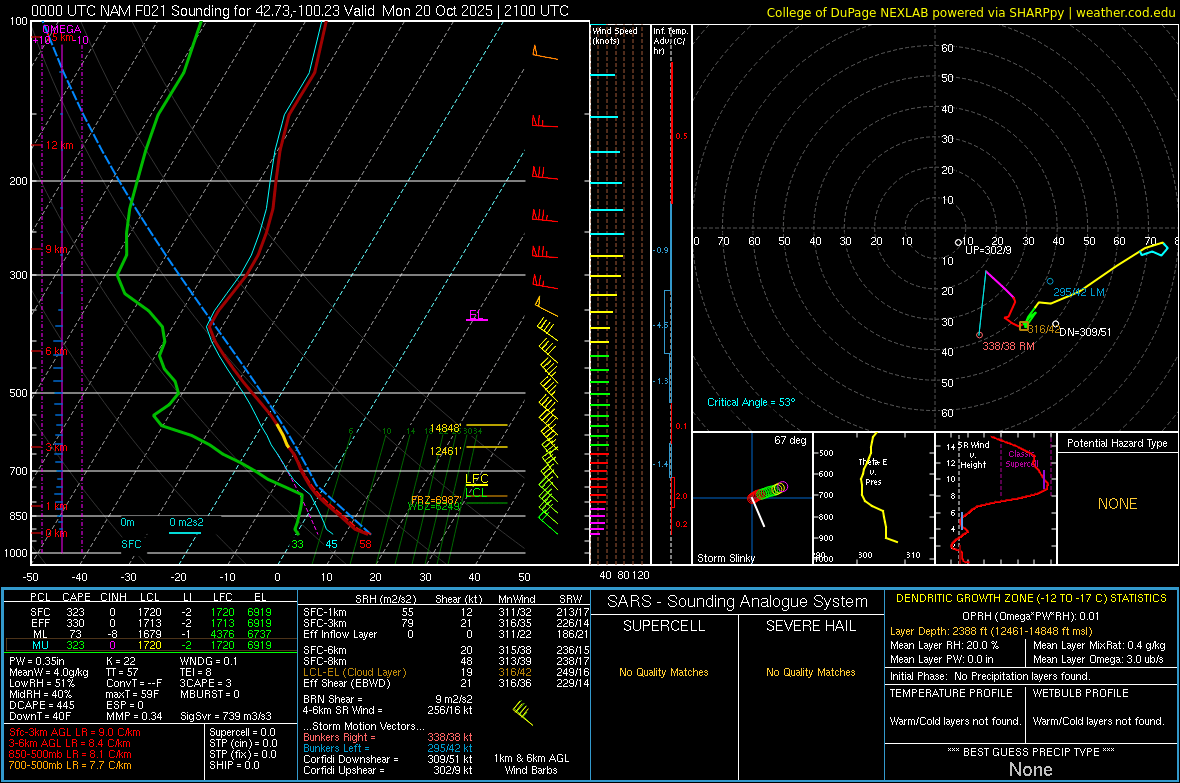Click the College of DuPage NEXLAB credit text

(x=970, y=12)
